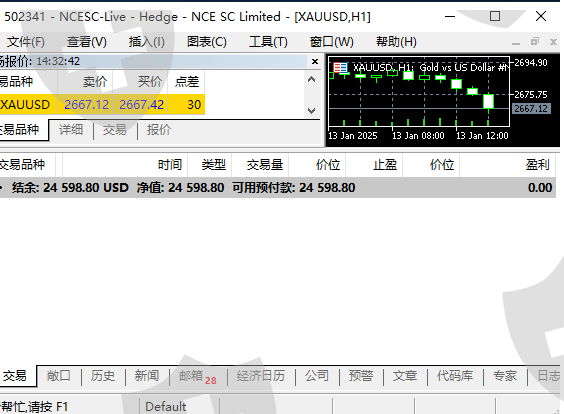Screen dimensions: 564x414
Task: Switch to 新闻 tab
Action: (147, 376)
